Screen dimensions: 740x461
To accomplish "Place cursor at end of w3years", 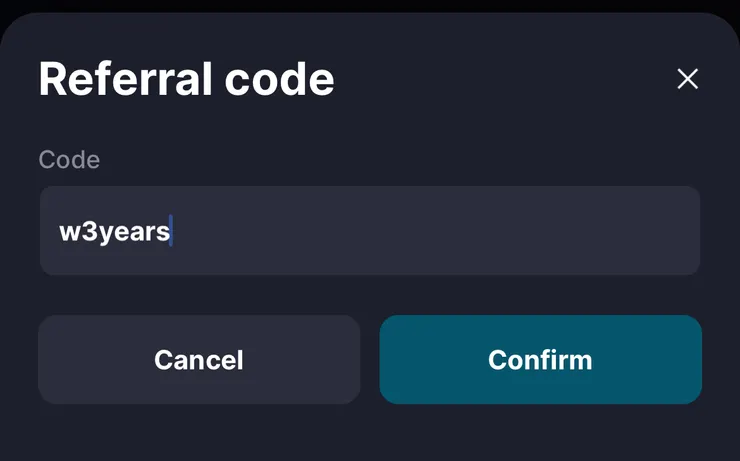I will pos(172,232).
